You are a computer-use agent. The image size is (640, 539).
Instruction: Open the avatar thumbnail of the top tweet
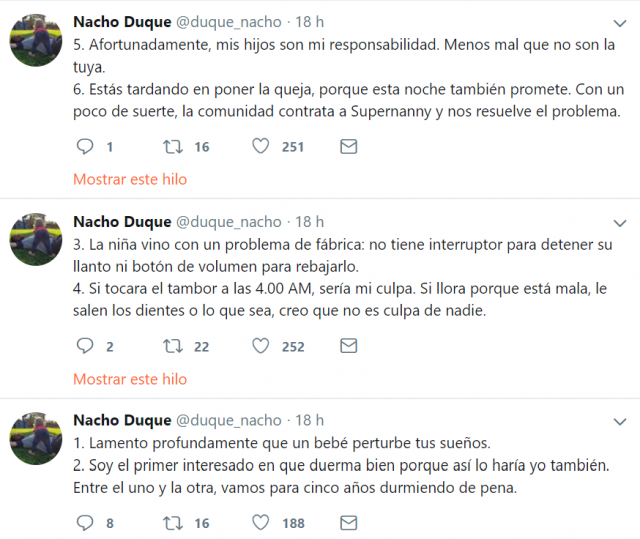(37, 40)
